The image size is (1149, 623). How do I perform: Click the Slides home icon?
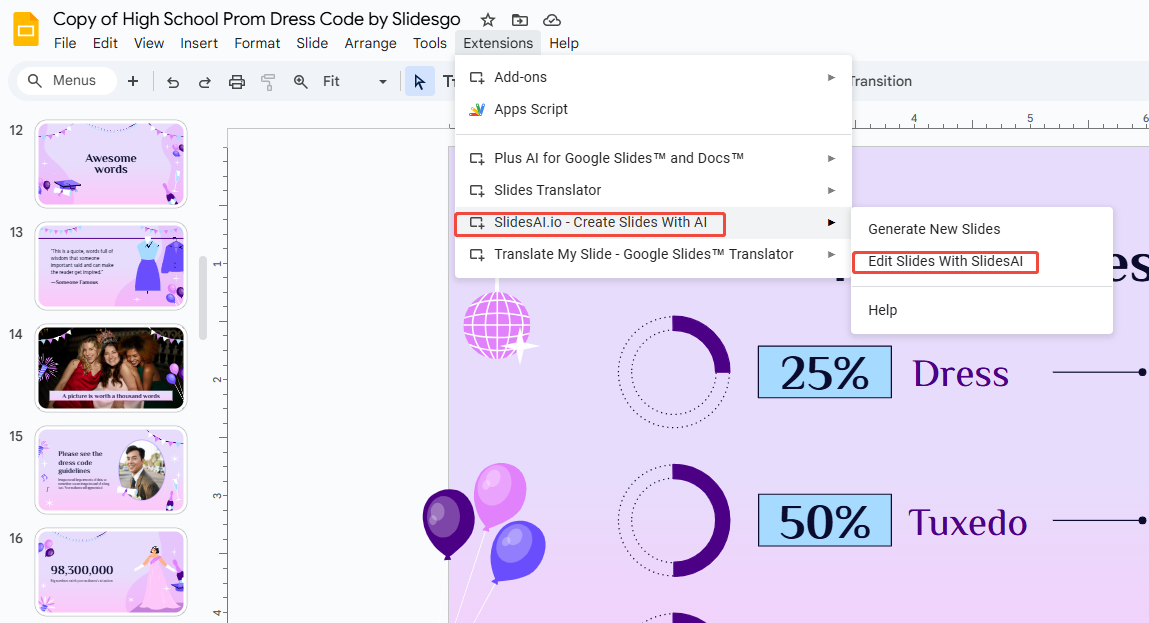click(x=26, y=29)
